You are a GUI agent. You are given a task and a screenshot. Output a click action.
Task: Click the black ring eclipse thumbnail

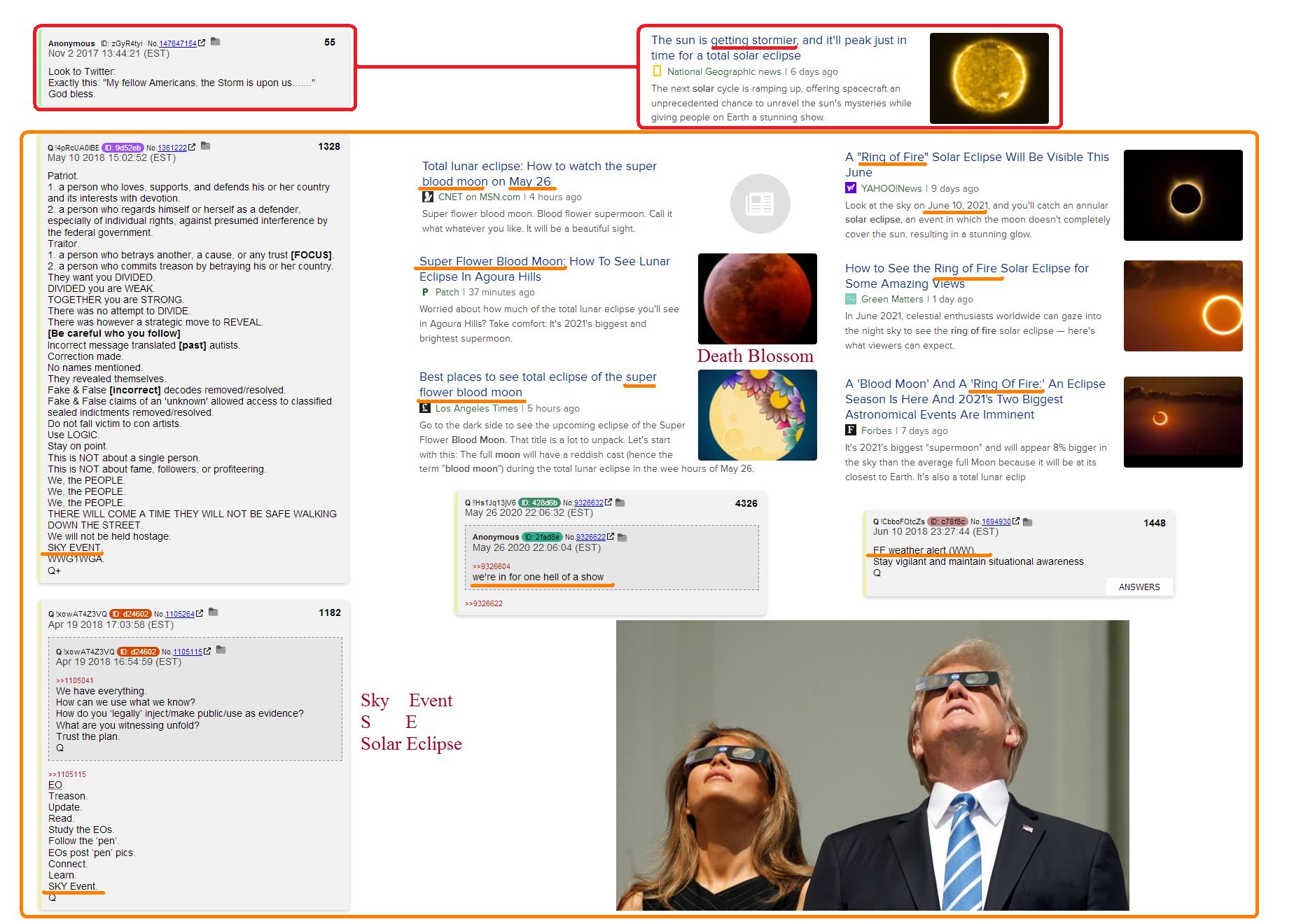pyautogui.click(x=1183, y=195)
